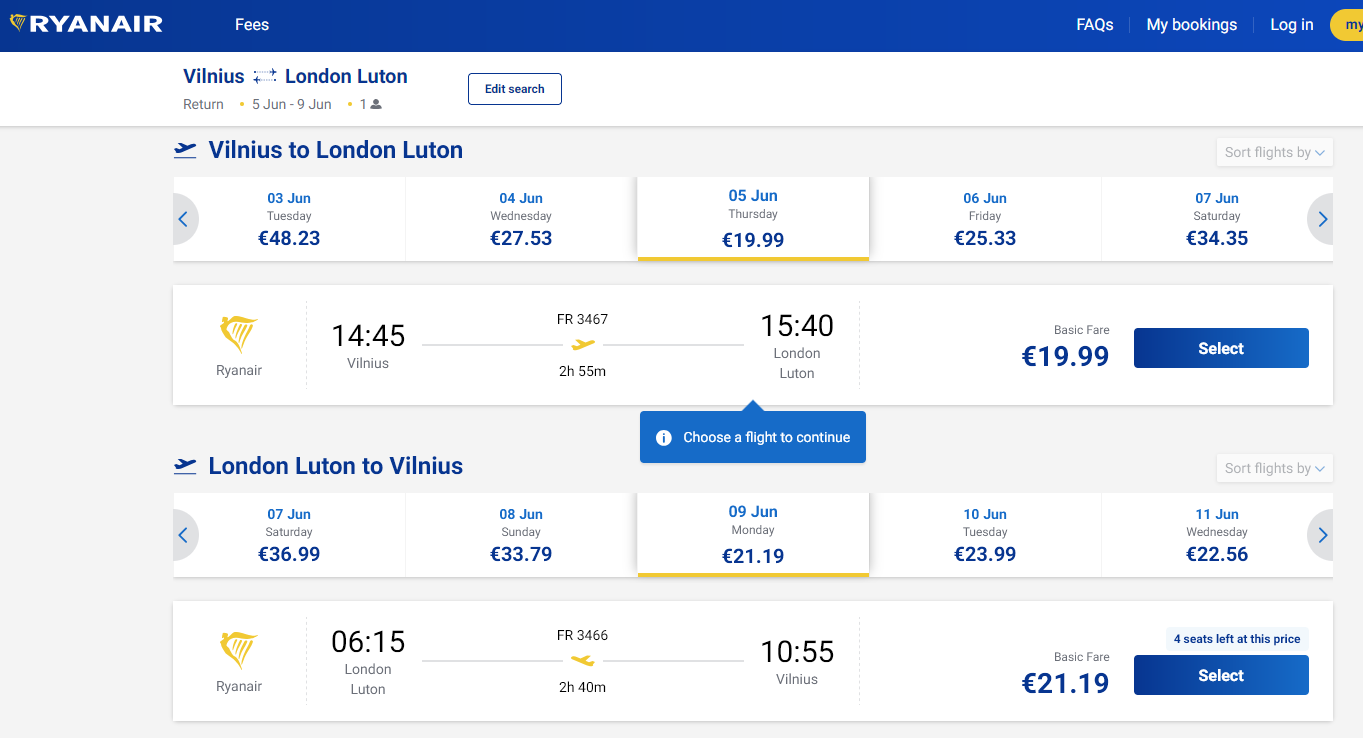
Task: Click previous dates arrow for outbound flights
Action: pyautogui.click(x=184, y=219)
